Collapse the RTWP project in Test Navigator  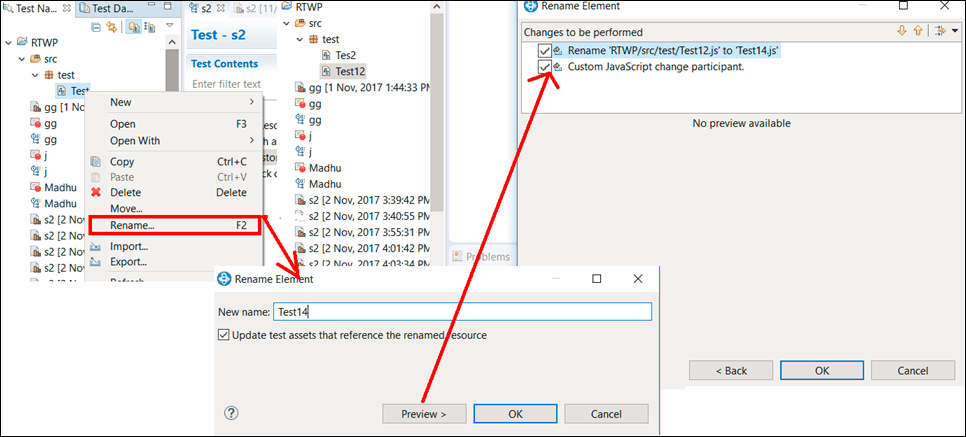click(x=7, y=43)
